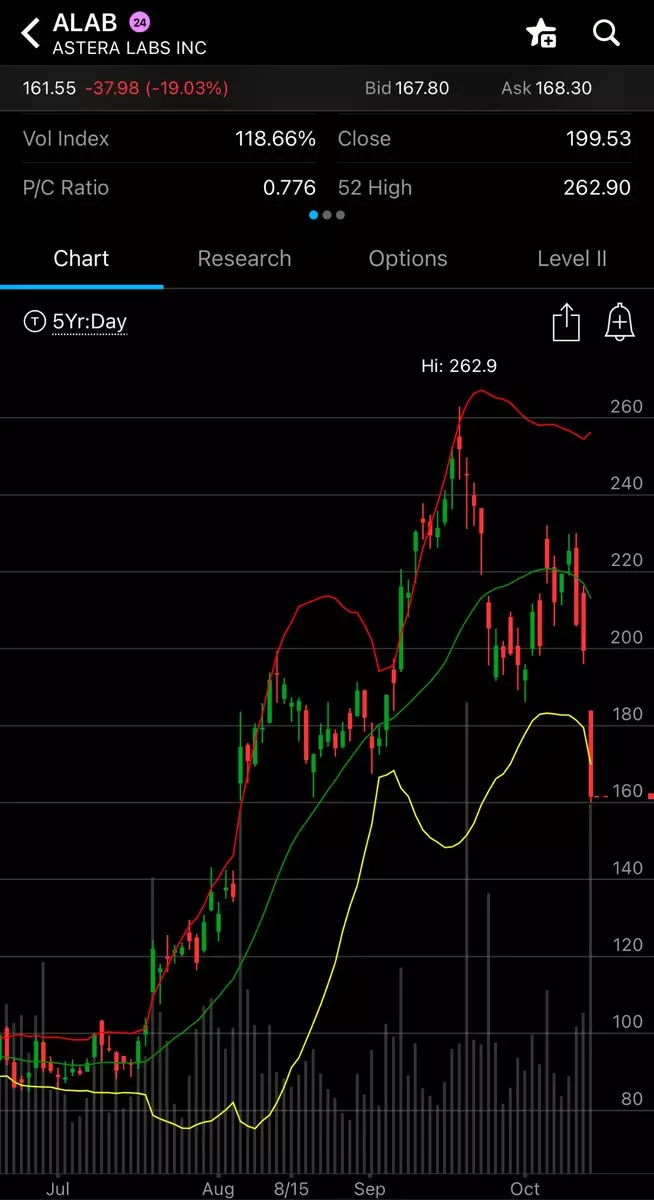Switch to the Options tab
This screenshot has width=654, height=1200.
(408, 258)
